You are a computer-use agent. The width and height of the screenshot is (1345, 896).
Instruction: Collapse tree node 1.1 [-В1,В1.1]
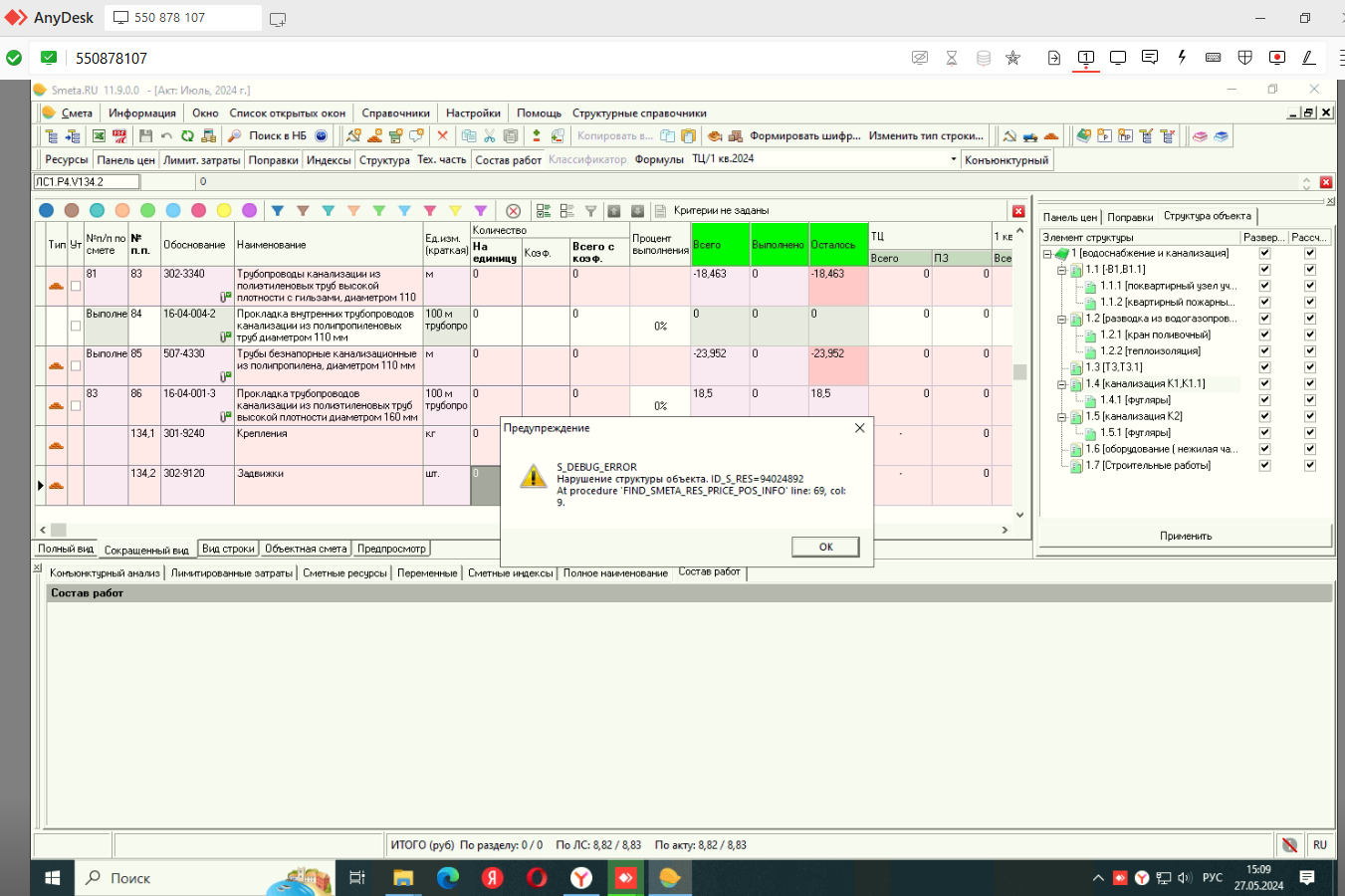pos(1061,270)
